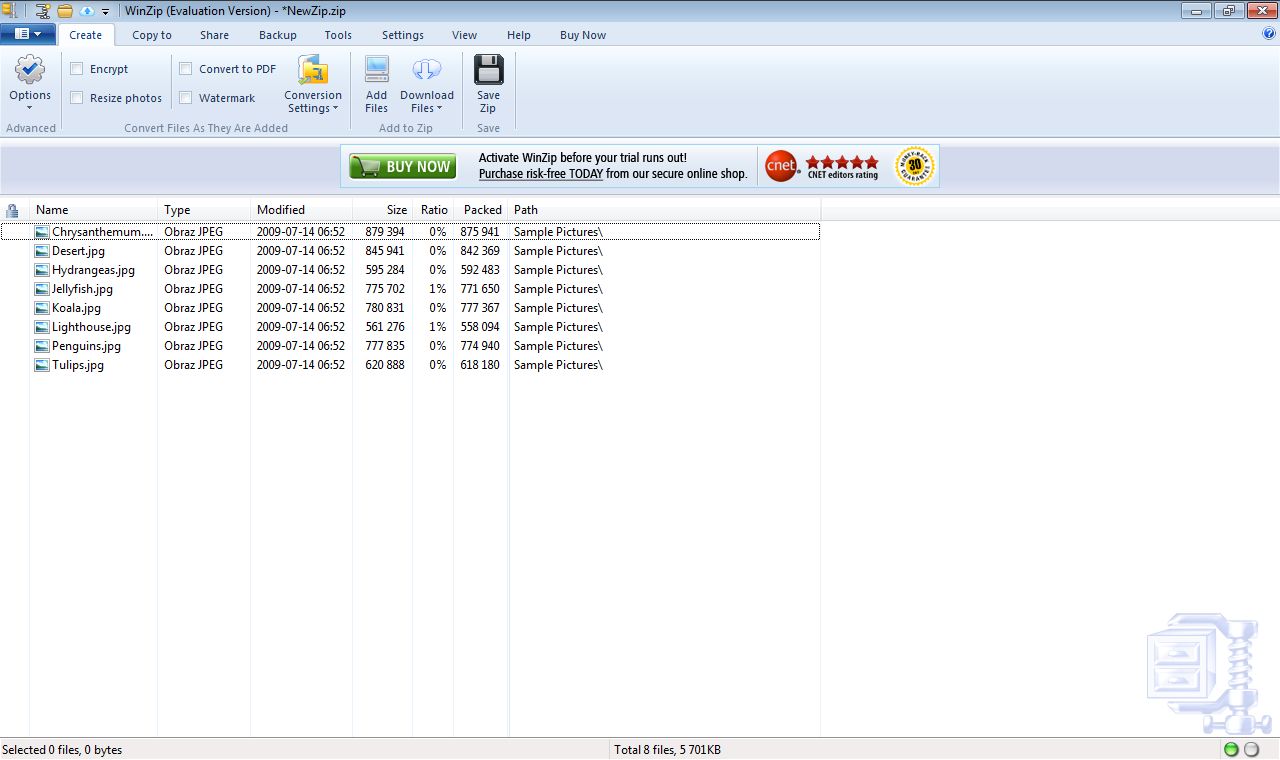Click the Save Zip floppy icon
1280x760 pixels.
pyautogui.click(x=488, y=70)
